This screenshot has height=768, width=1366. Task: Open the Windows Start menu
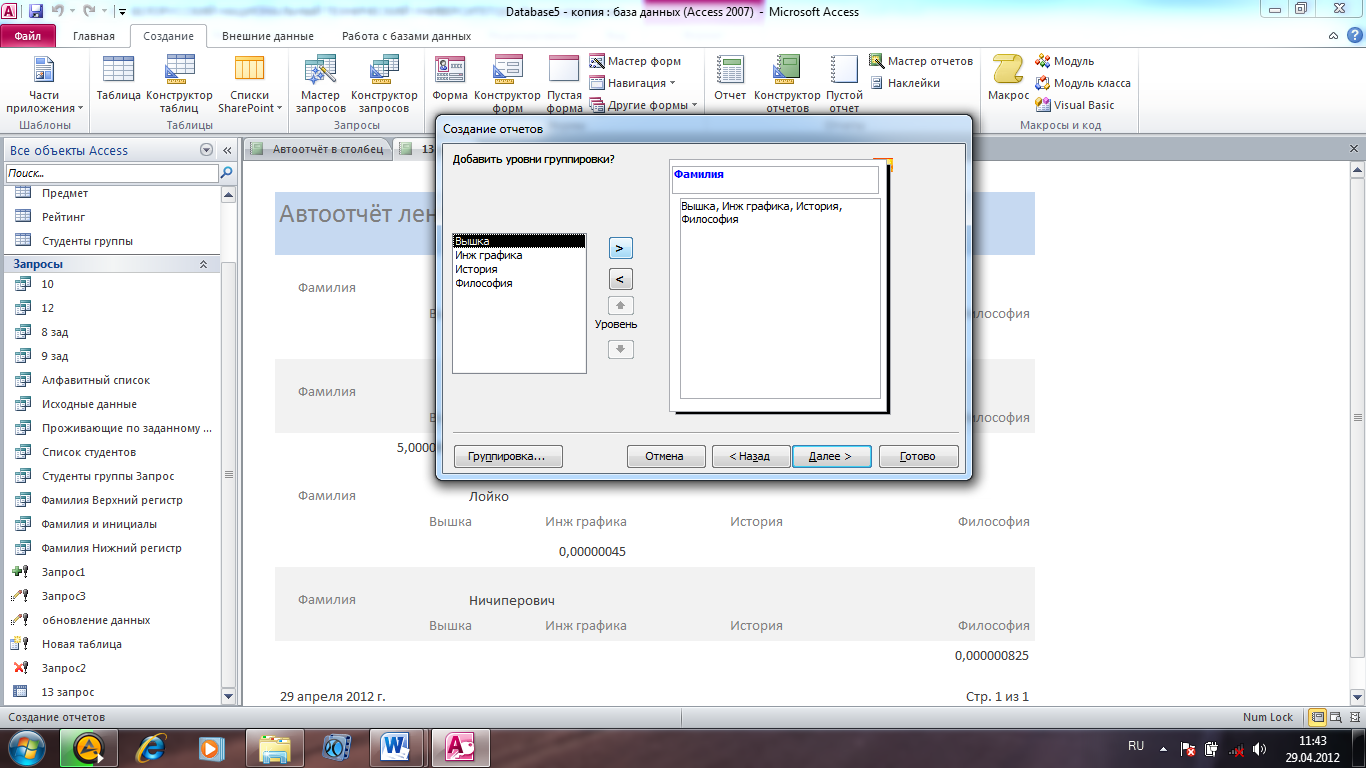click(x=25, y=747)
